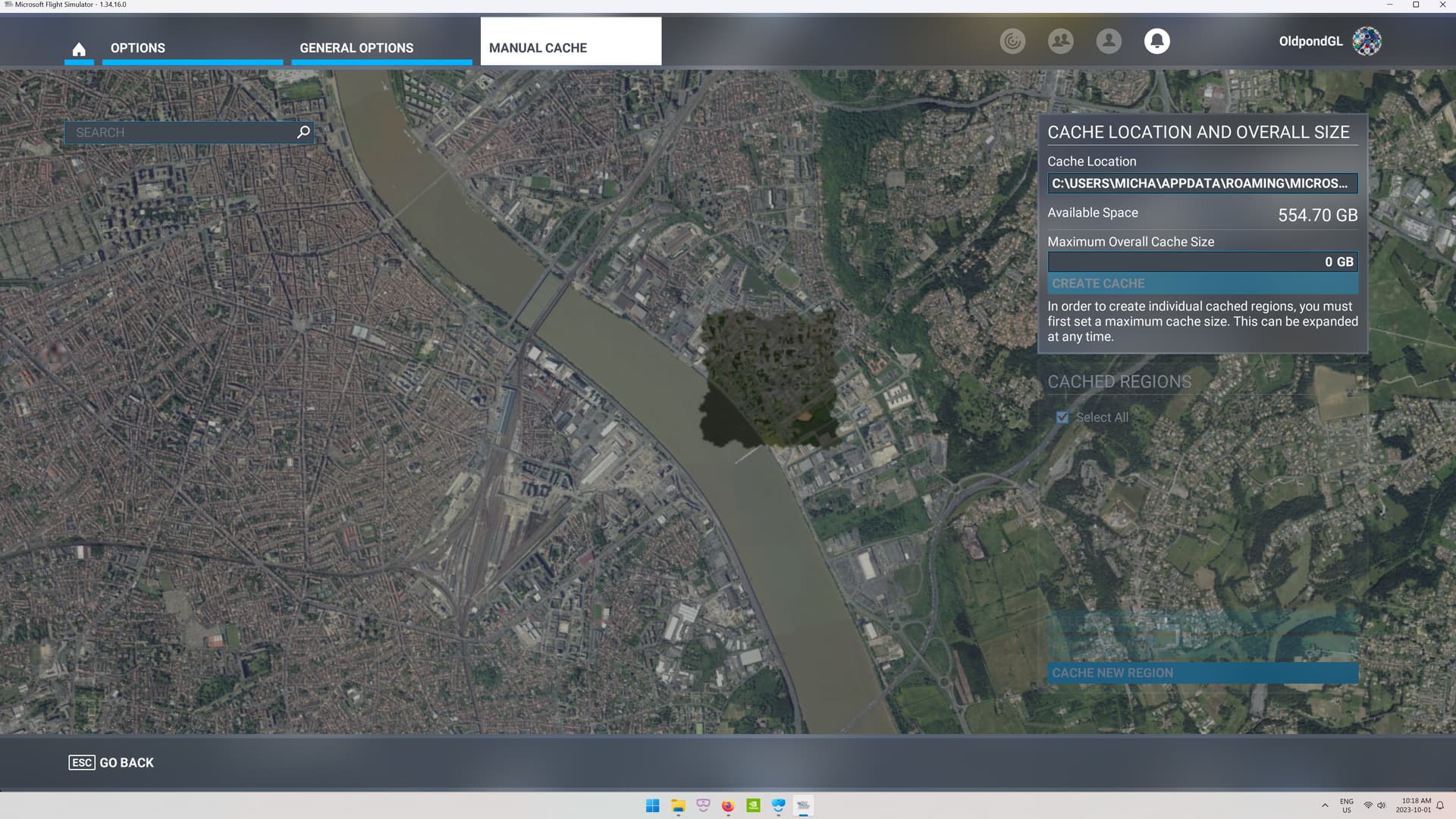The image size is (1456, 819).
Task: Focus the map SEARCH field
Action: click(x=190, y=133)
